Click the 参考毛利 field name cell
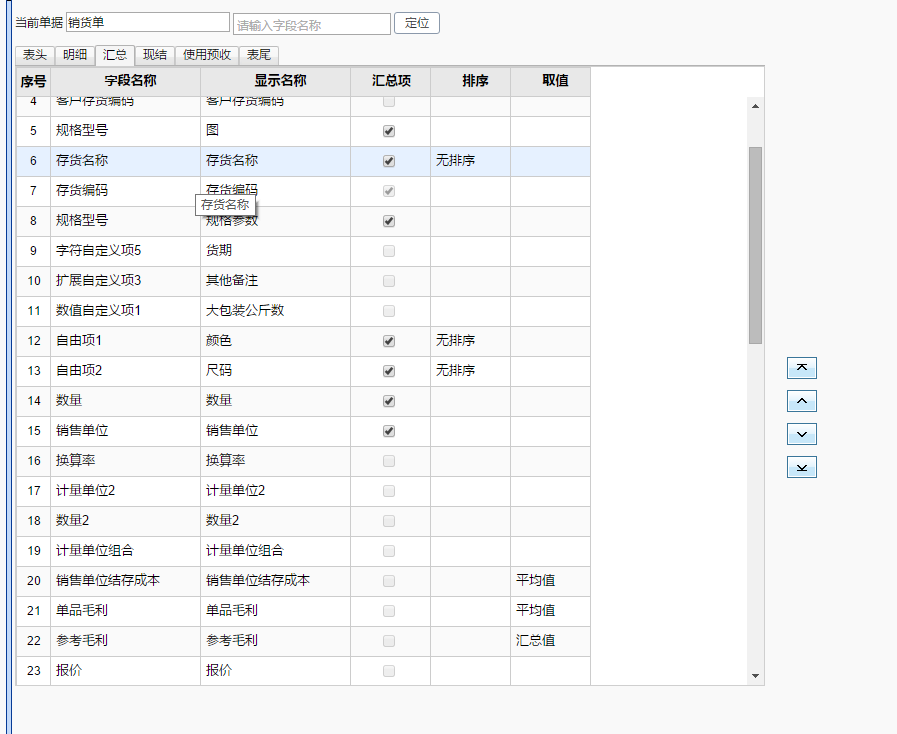 coord(125,641)
